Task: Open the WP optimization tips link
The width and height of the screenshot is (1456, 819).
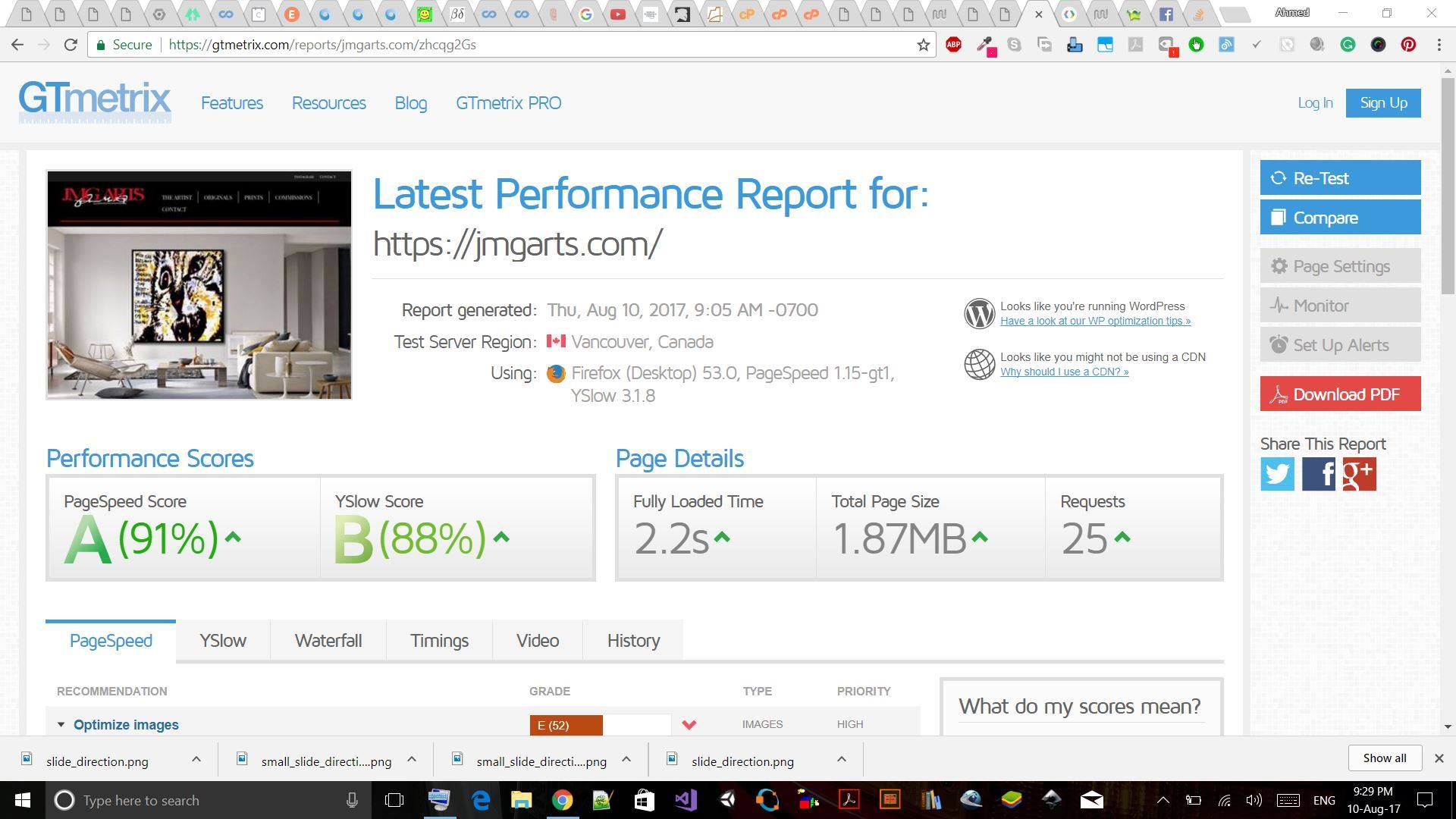Action: (x=1095, y=321)
